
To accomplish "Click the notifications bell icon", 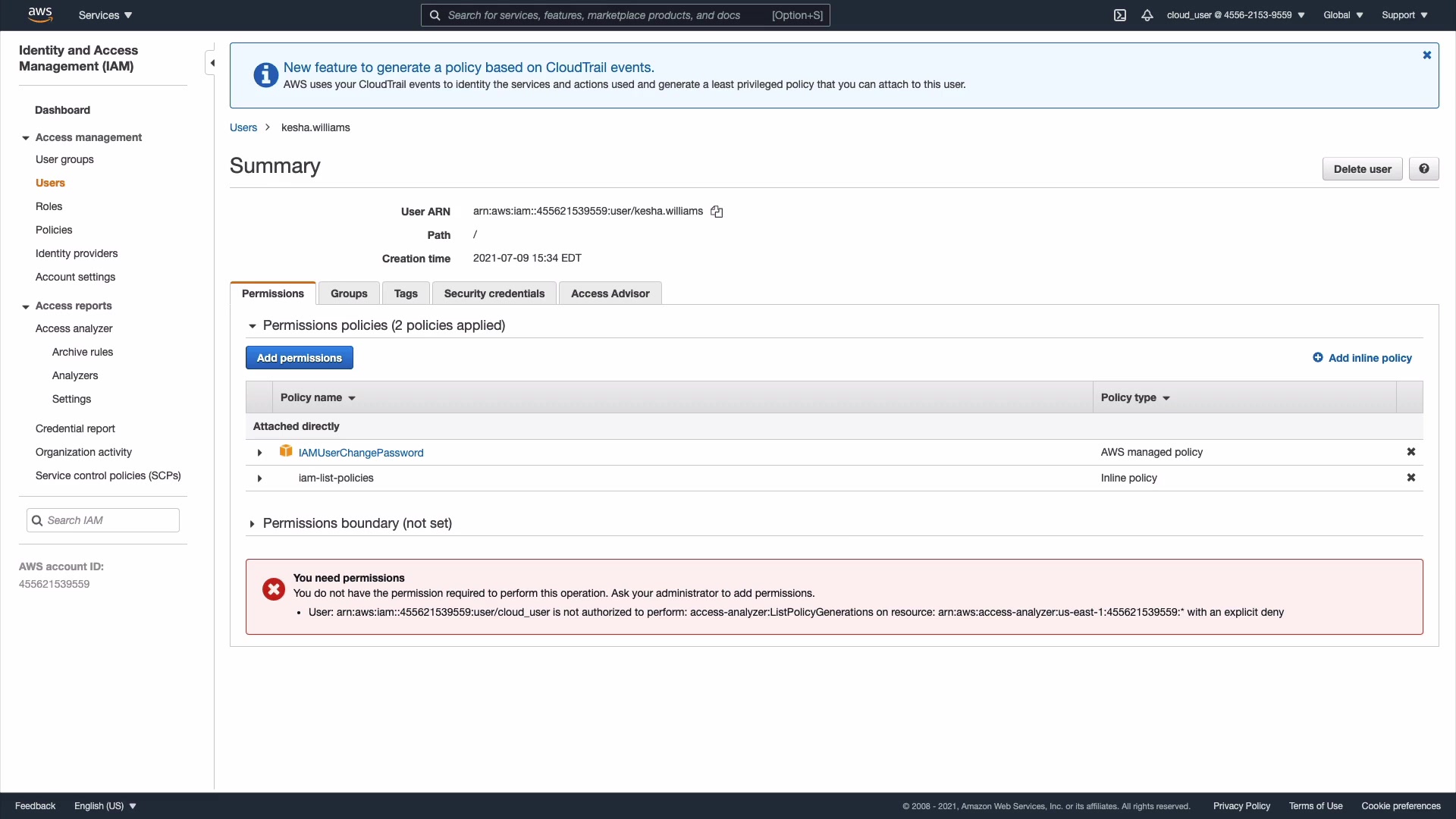I will [1147, 15].
